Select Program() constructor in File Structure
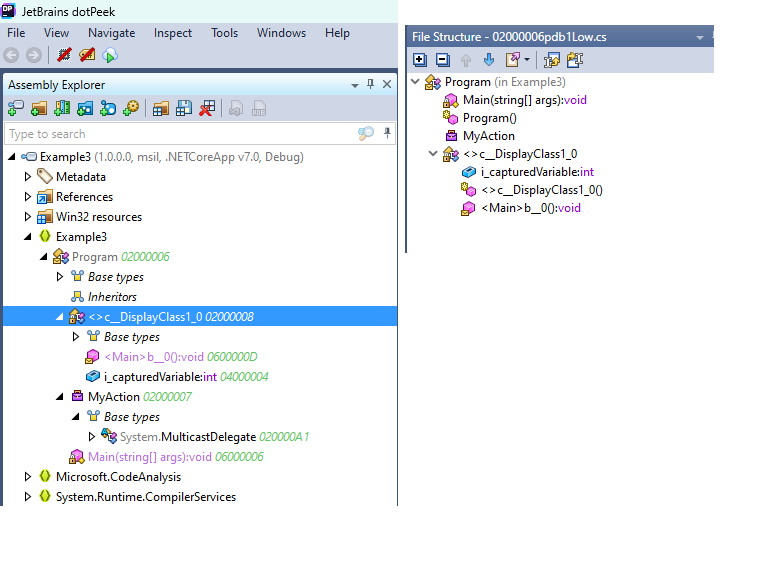This screenshot has width=784, height=574. click(x=490, y=118)
